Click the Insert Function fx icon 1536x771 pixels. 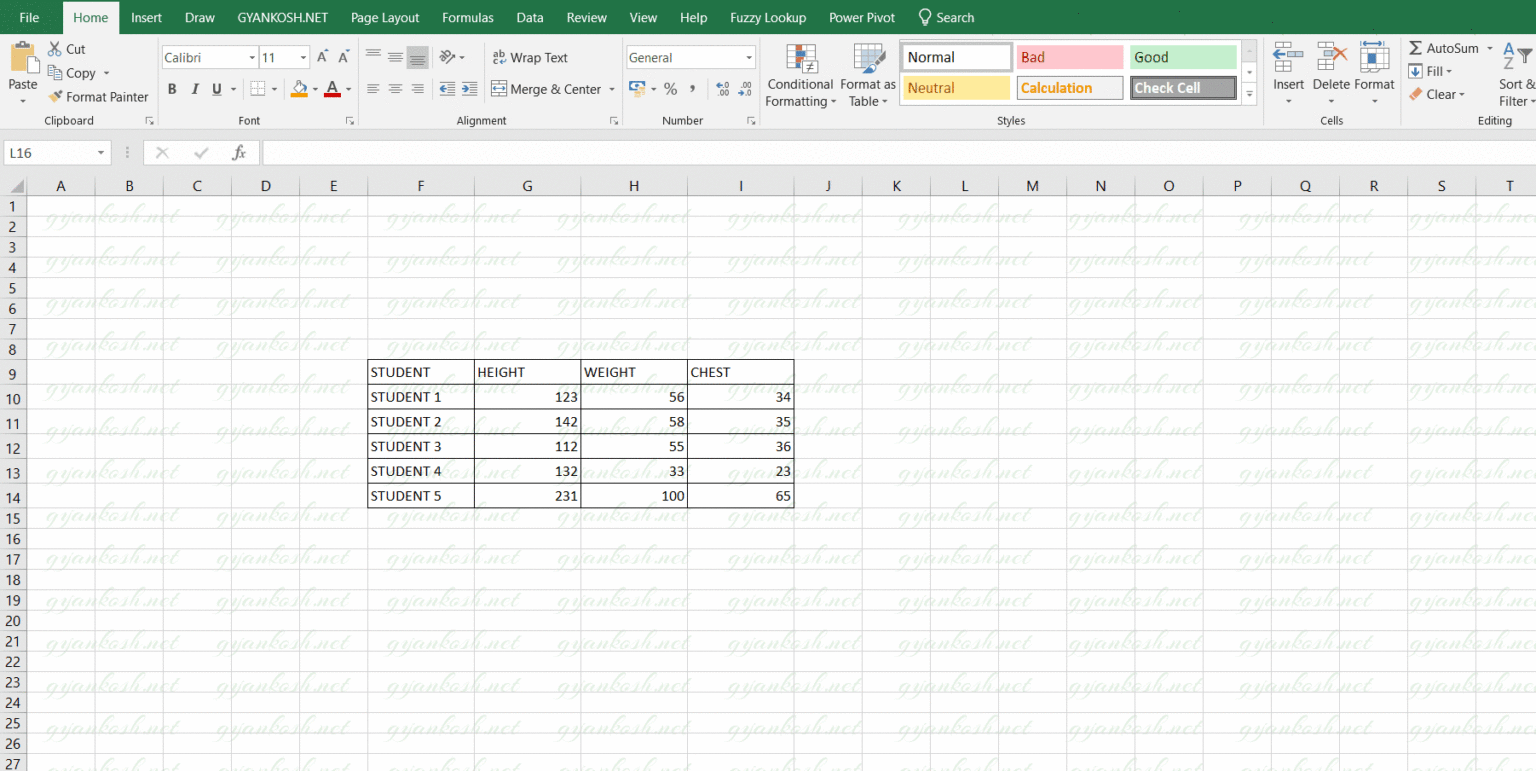click(x=239, y=153)
